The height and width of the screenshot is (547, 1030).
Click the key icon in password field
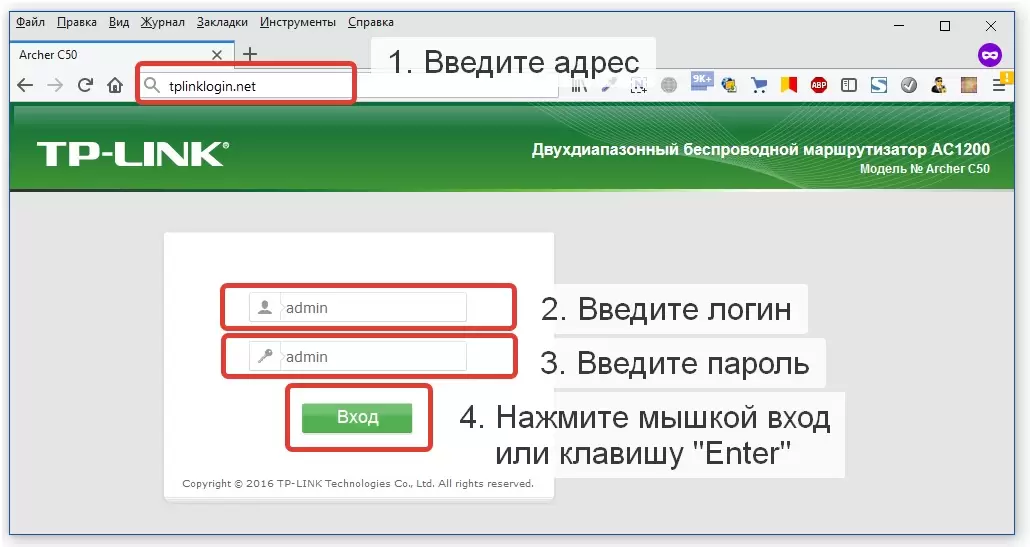[x=265, y=357]
